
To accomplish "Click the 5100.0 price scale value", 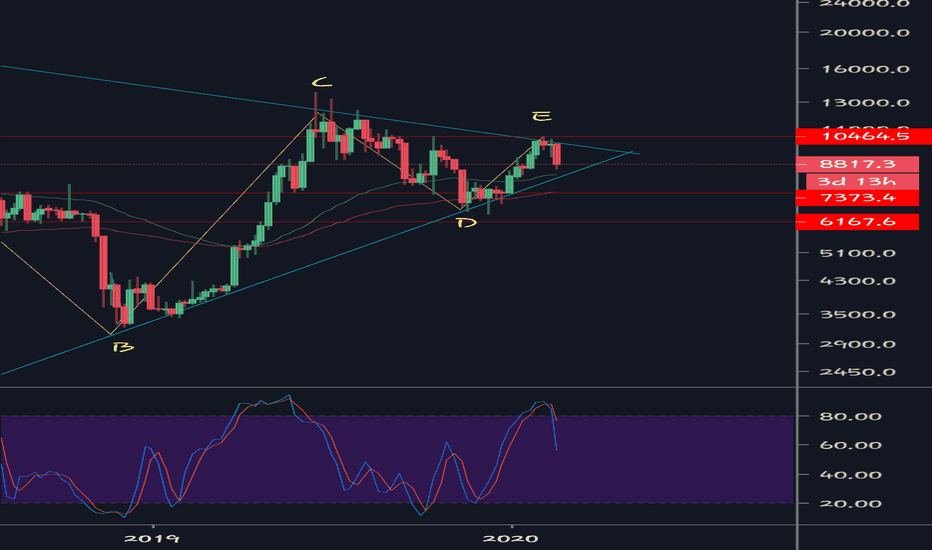I will pyautogui.click(x=858, y=253).
